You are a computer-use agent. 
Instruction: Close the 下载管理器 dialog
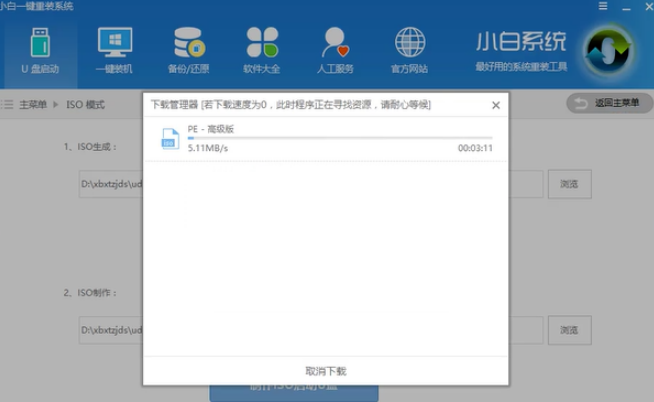tap(495, 104)
